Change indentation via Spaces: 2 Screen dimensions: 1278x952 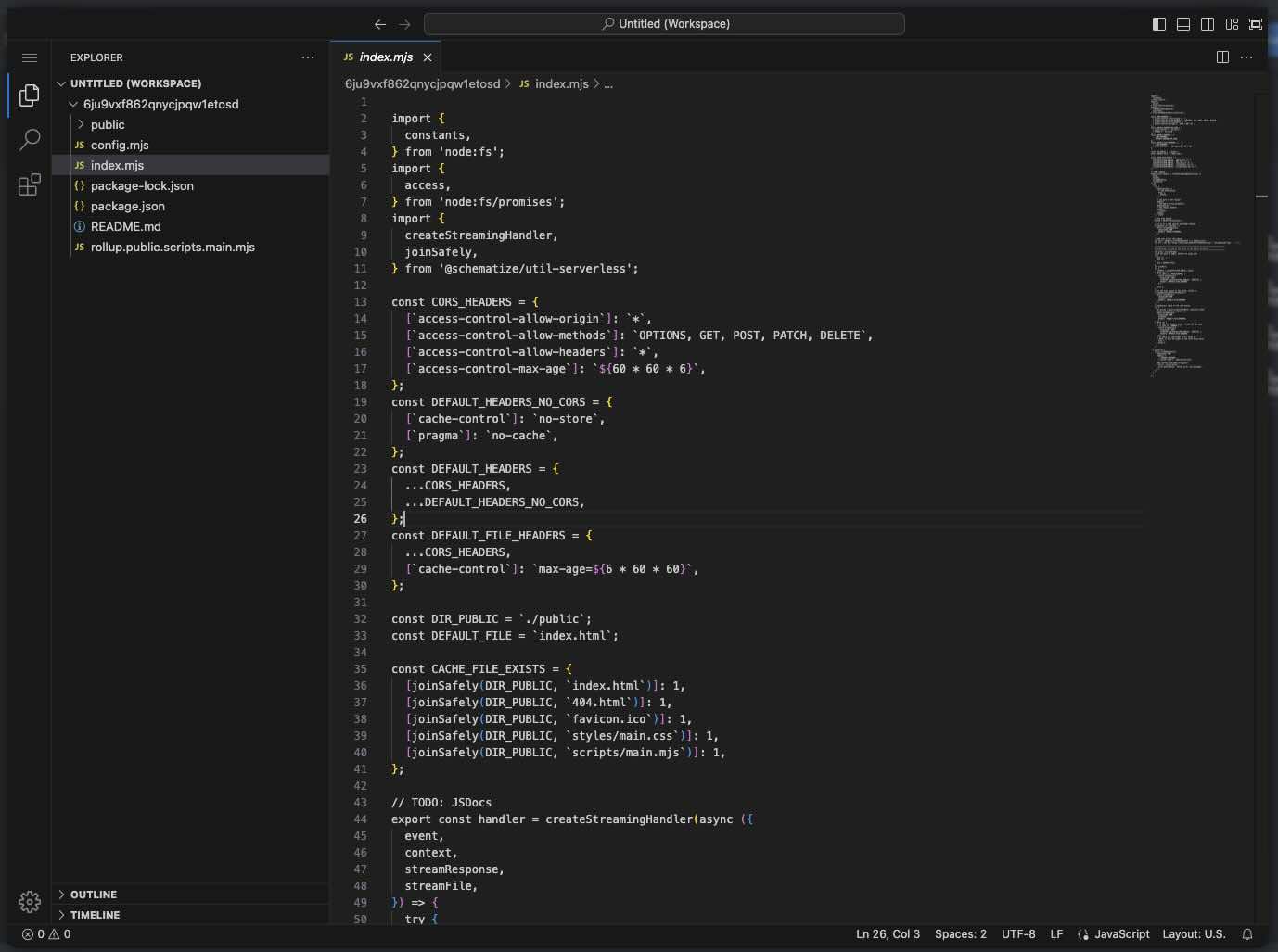[961, 934]
